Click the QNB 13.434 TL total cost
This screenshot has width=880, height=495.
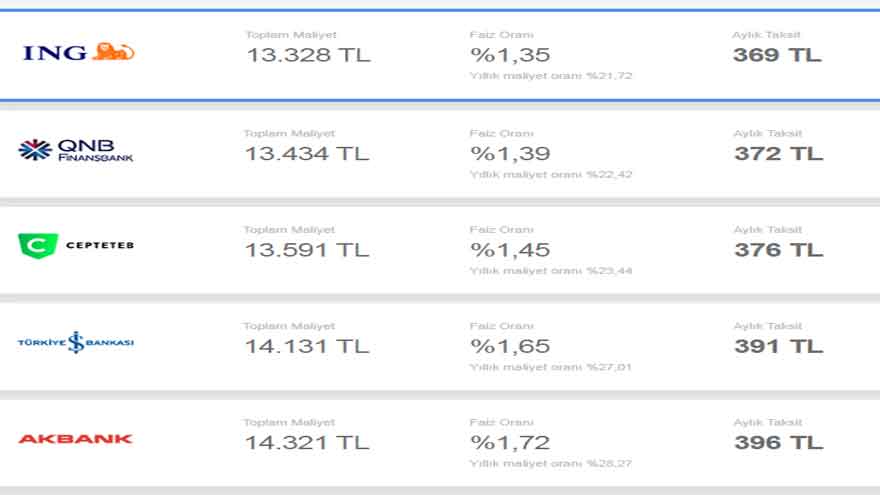tap(308, 153)
